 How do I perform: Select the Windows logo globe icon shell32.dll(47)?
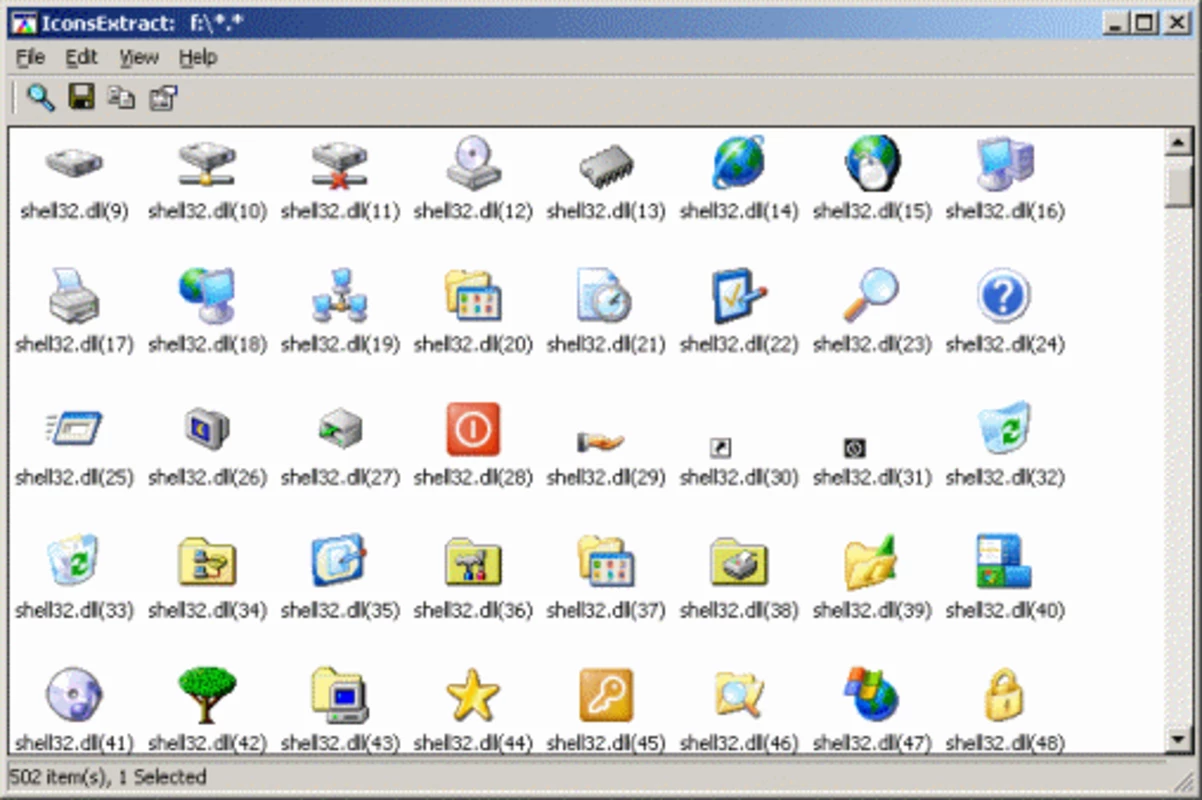[872, 694]
